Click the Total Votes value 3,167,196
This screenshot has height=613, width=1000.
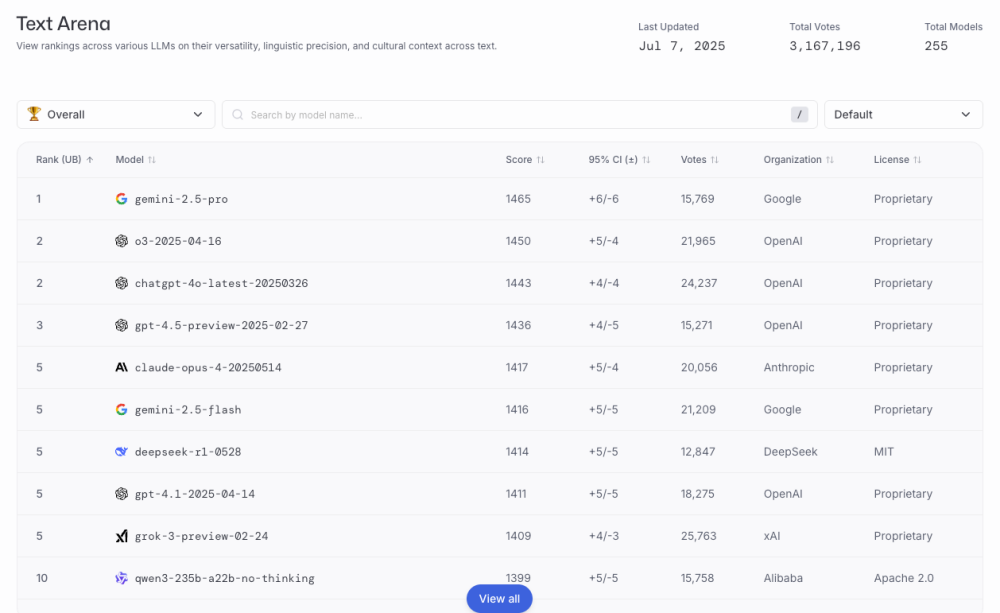click(x=825, y=46)
